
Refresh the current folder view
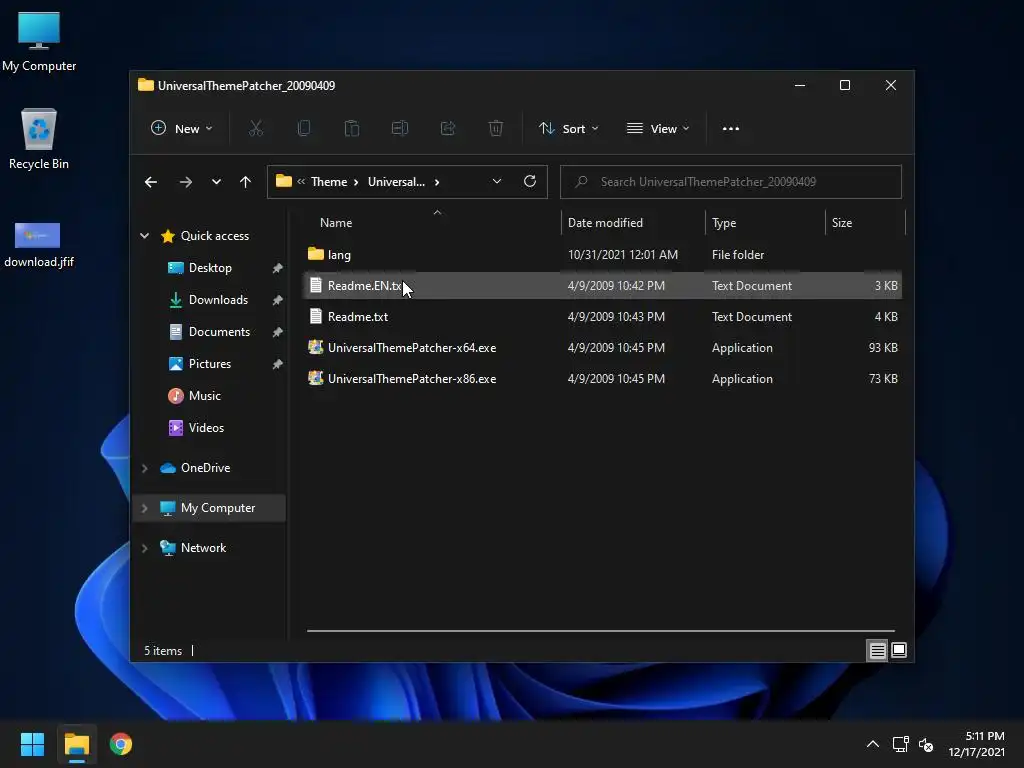coord(530,182)
